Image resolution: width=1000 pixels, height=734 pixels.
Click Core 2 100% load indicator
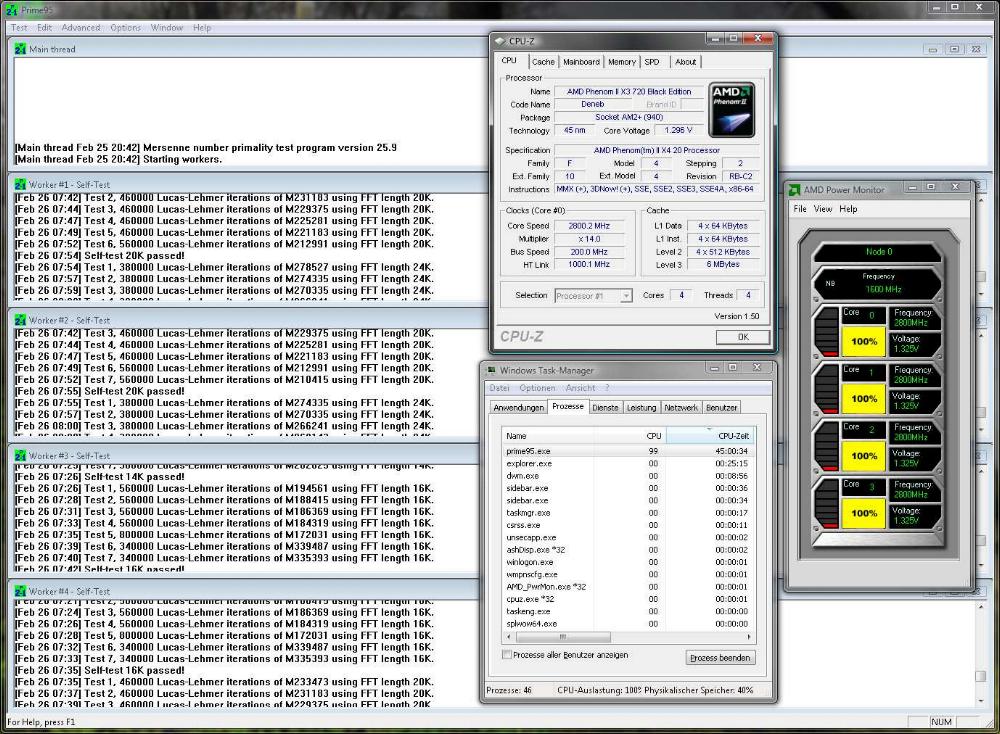pyautogui.click(x=864, y=456)
